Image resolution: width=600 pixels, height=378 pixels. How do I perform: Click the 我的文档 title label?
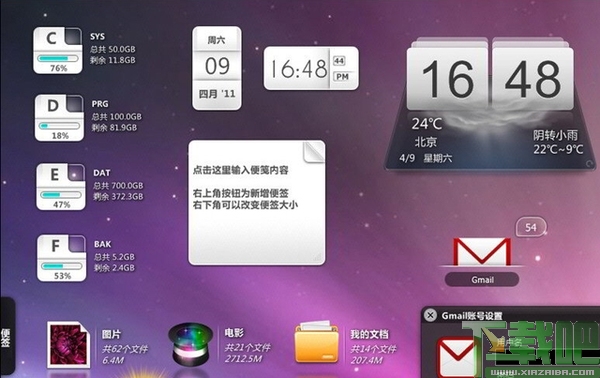tap(369, 334)
